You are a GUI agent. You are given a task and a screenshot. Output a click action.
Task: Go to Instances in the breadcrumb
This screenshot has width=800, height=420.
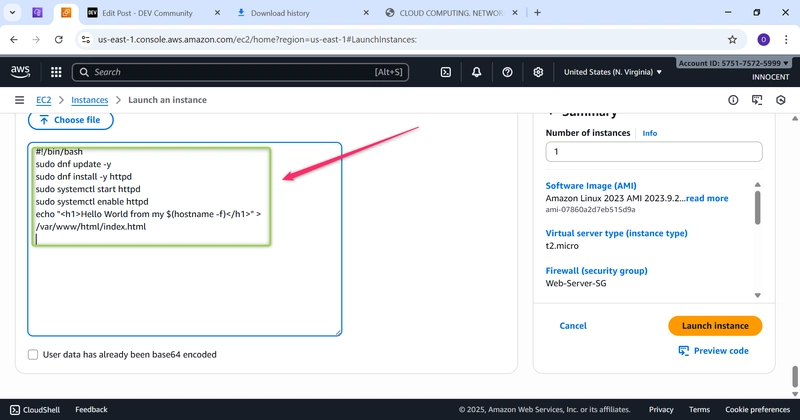tap(90, 100)
